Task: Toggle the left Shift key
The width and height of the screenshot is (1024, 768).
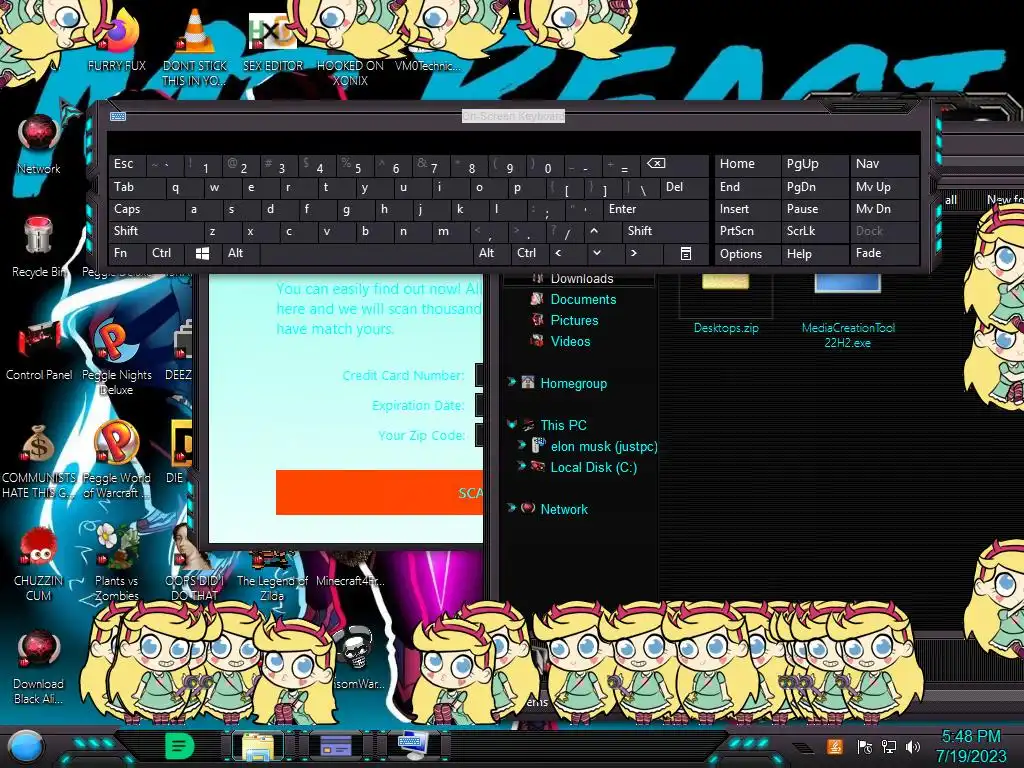Action: pyautogui.click(x=155, y=231)
